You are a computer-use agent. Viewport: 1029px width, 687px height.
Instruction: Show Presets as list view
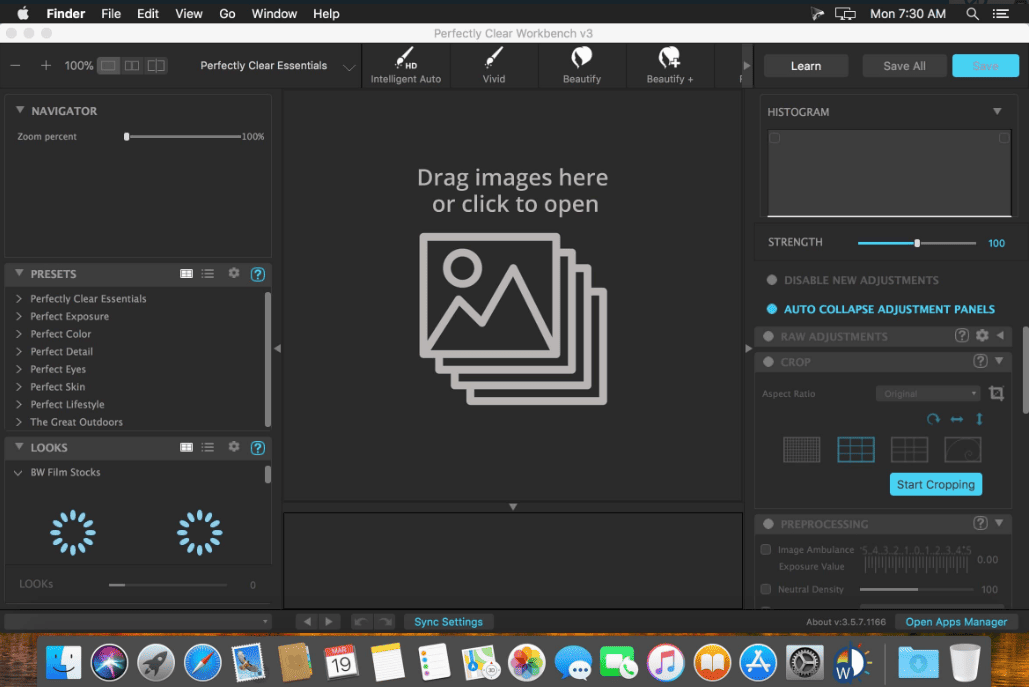click(x=208, y=274)
